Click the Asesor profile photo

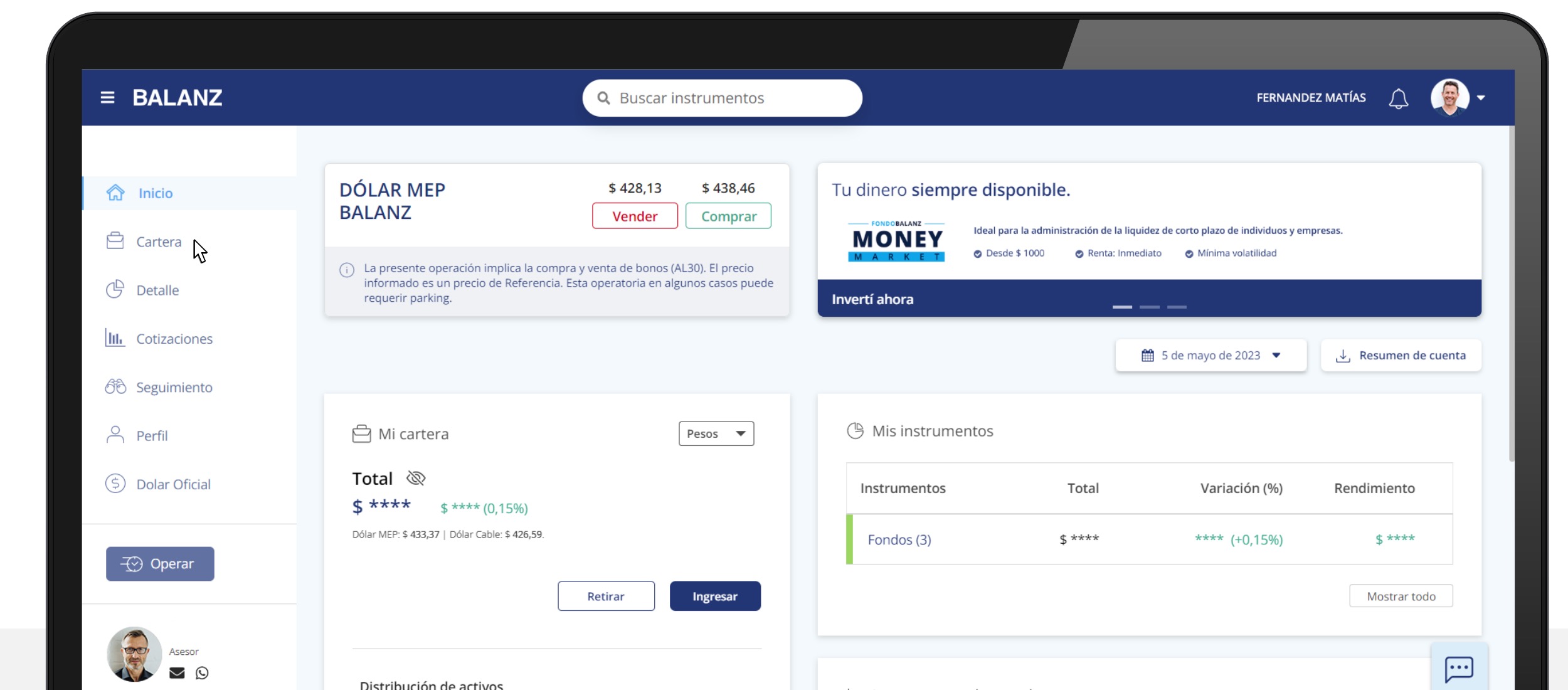coord(134,654)
